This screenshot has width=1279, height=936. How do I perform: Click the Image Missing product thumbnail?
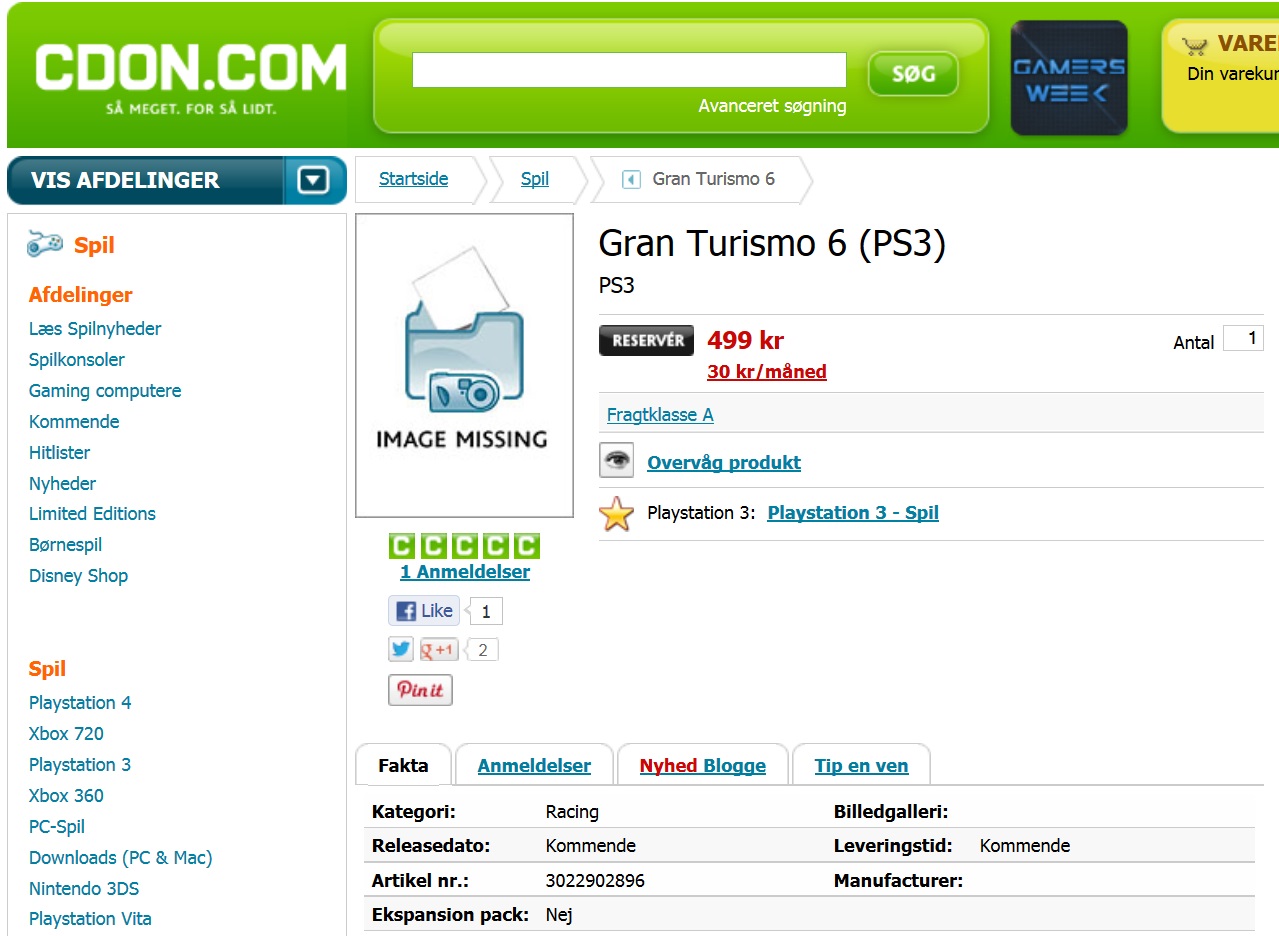464,365
